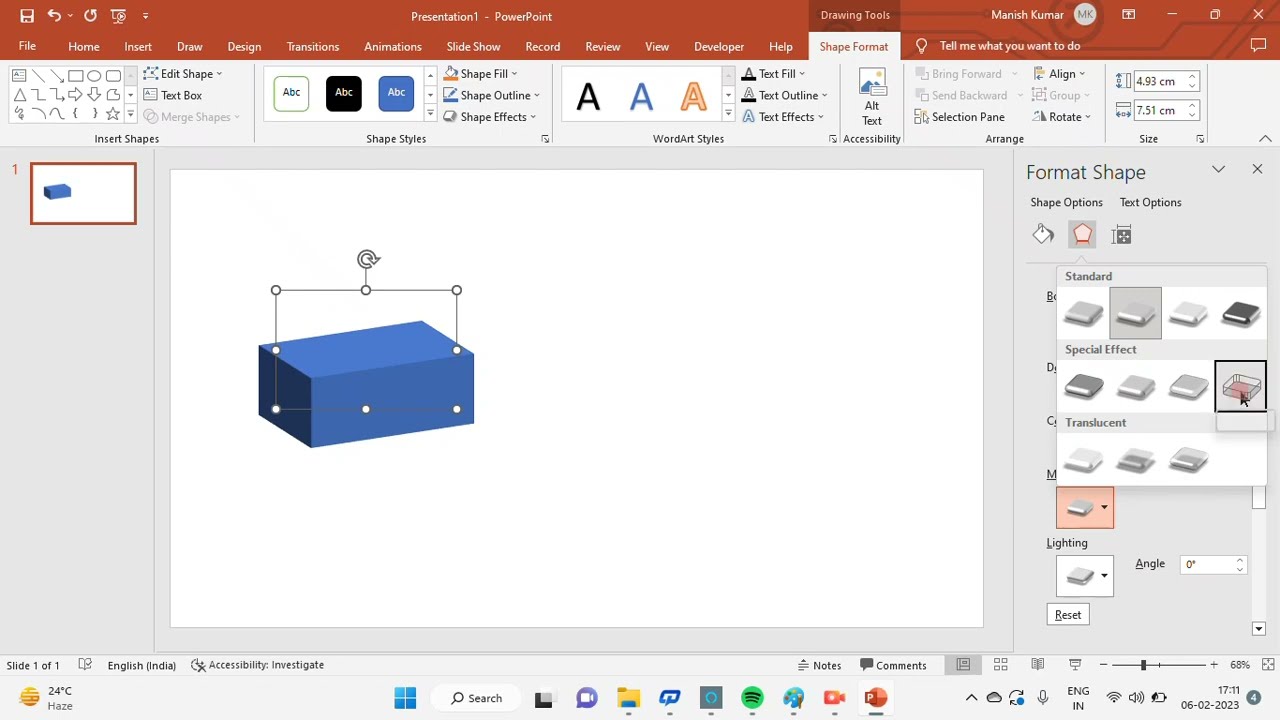Click the Alt Text accessibility icon
The image size is (1280, 720).
click(x=872, y=97)
